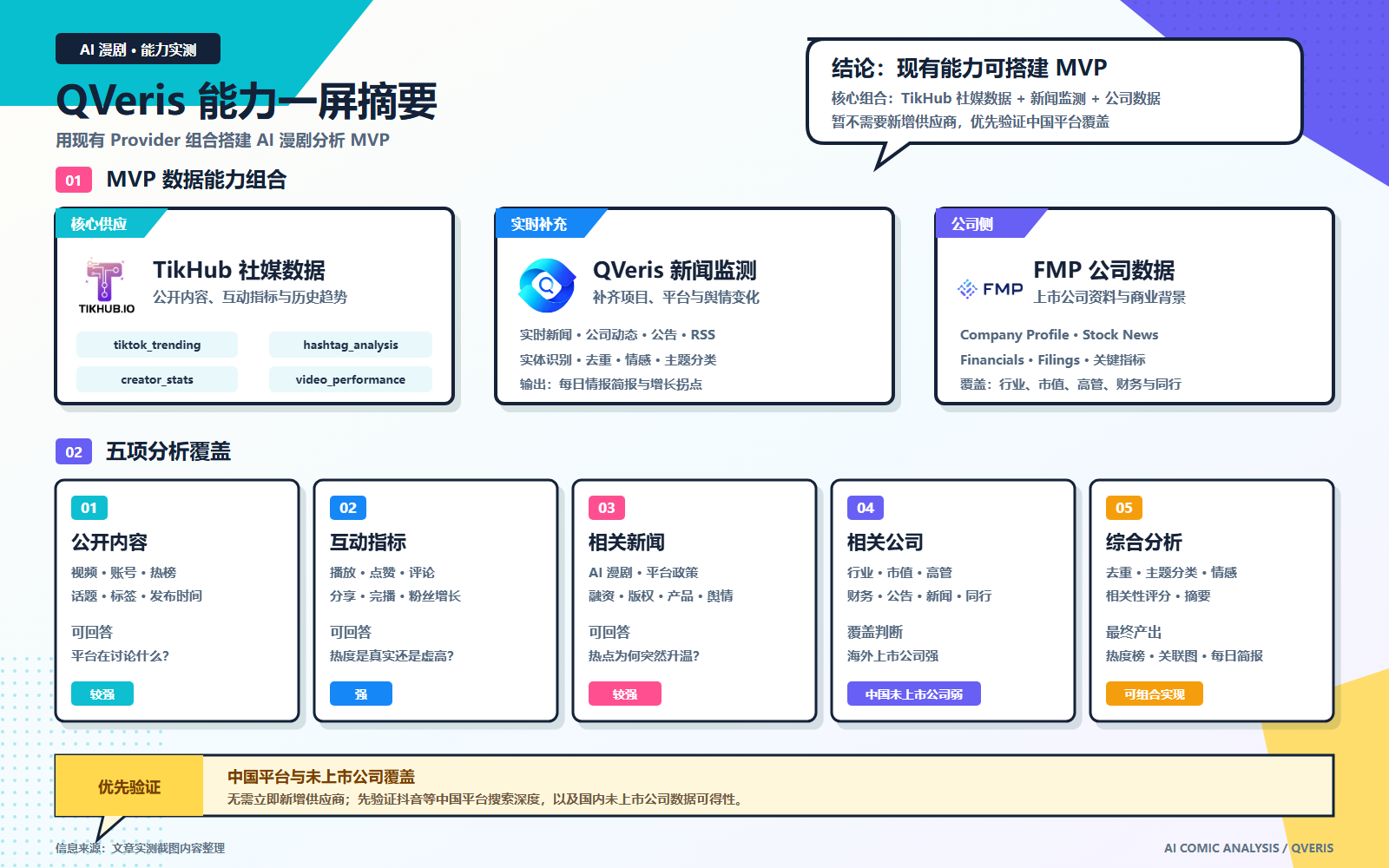The height and width of the screenshot is (868, 1389).
Task: Click the pink 较强 badge under 相关新闻
Action: pos(625,694)
